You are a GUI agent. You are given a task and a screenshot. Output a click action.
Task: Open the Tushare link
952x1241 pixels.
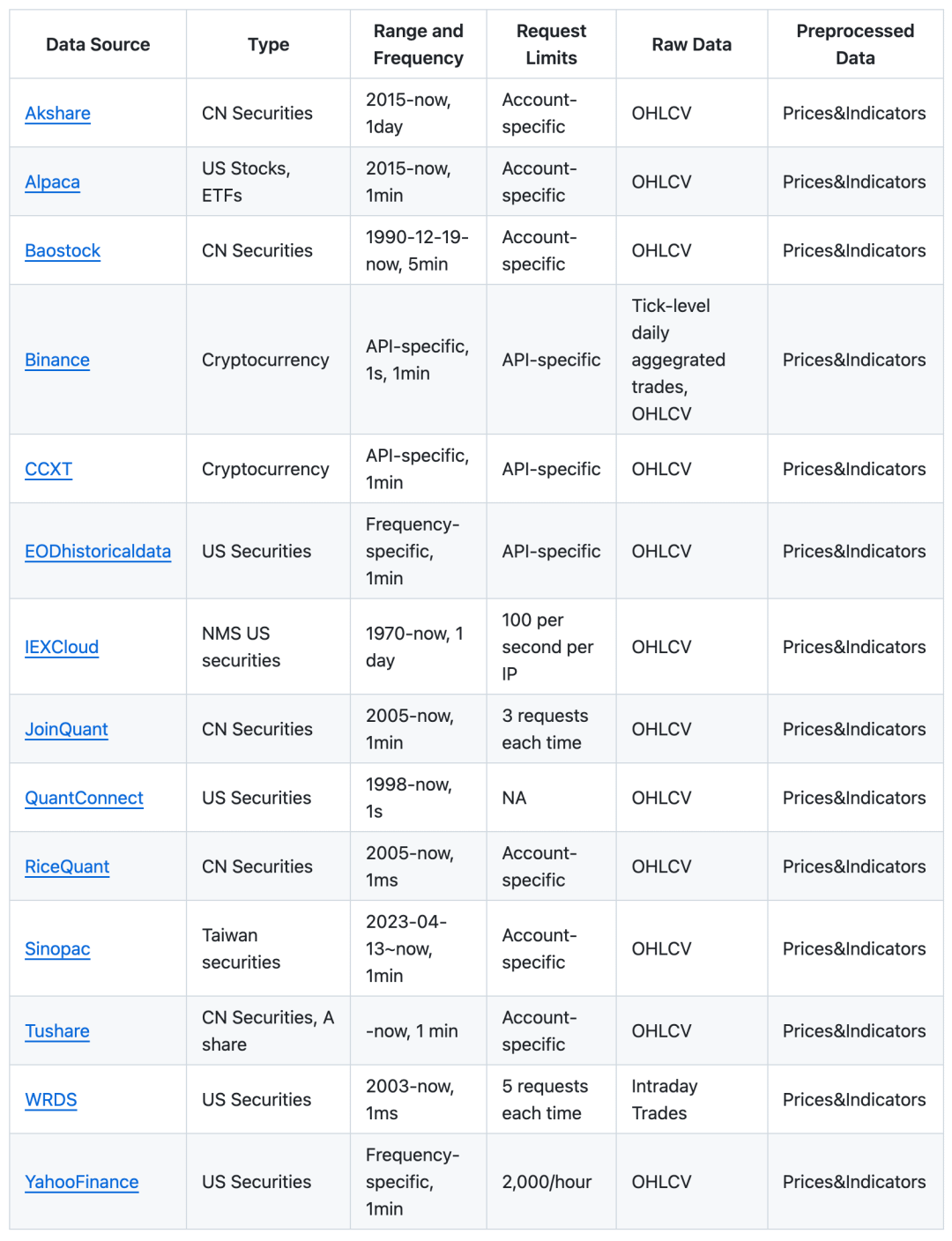(x=57, y=1031)
